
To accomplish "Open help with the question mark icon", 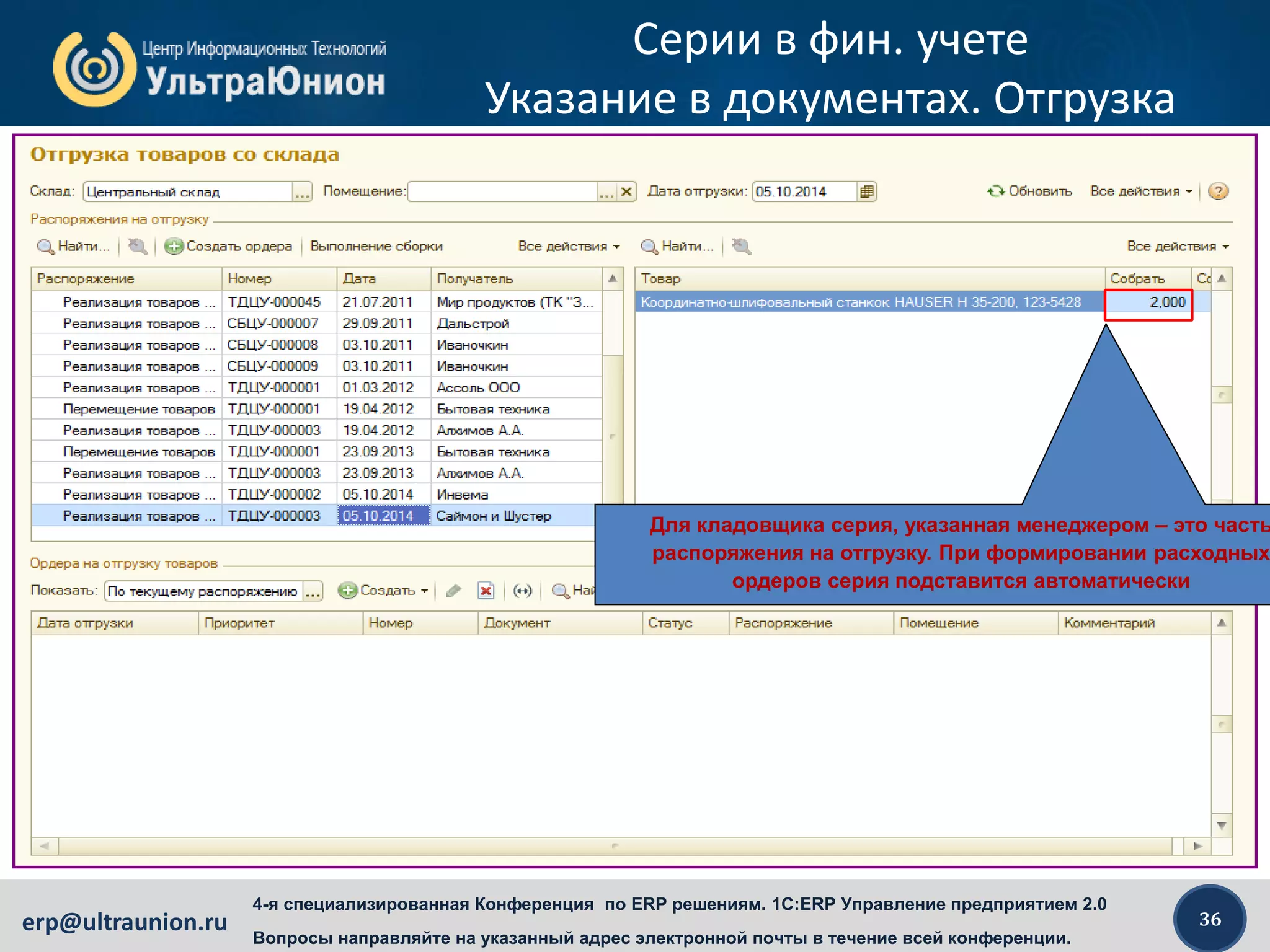I will tap(1218, 192).
